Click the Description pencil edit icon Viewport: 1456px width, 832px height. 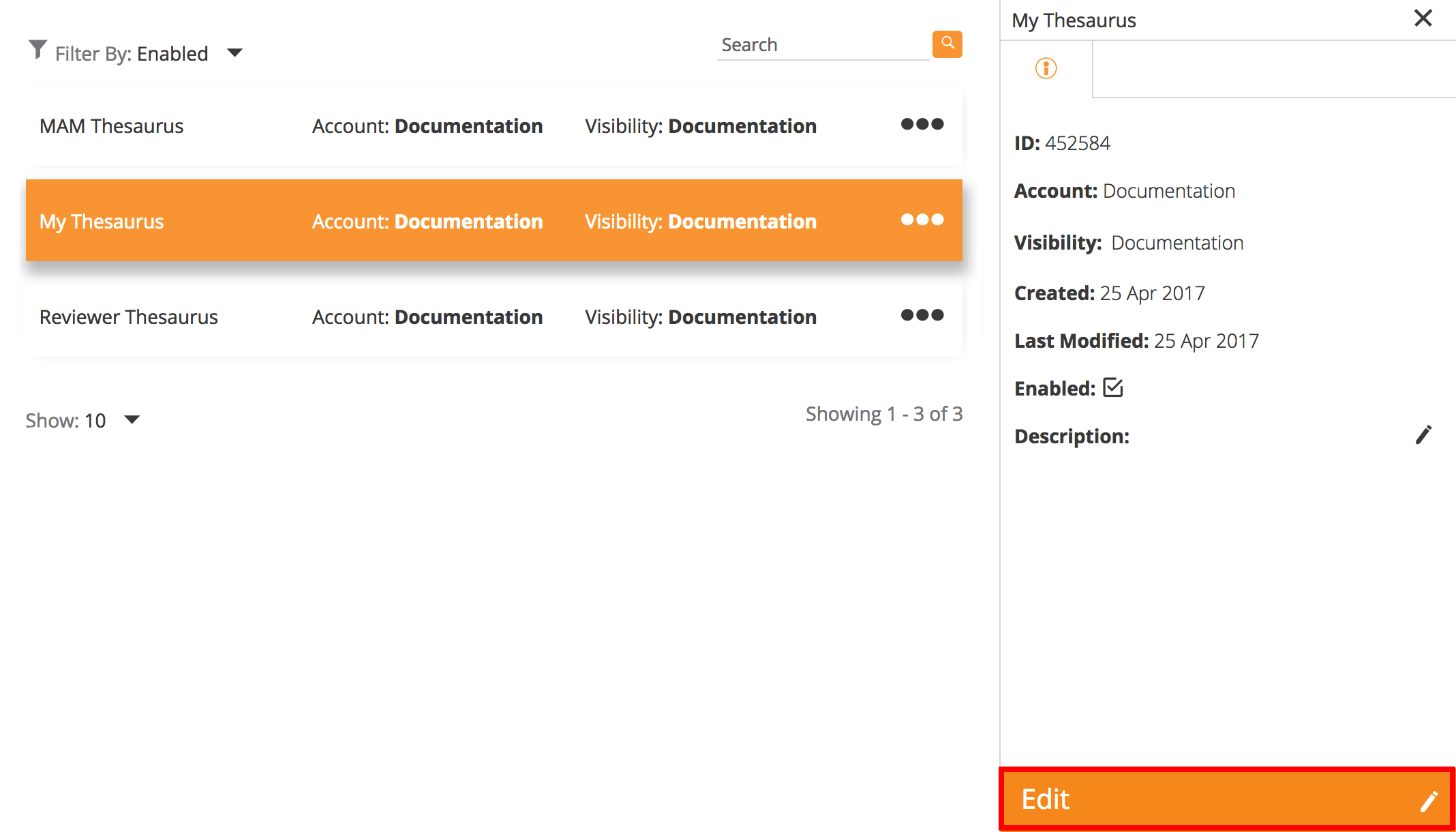[x=1423, y=435]
